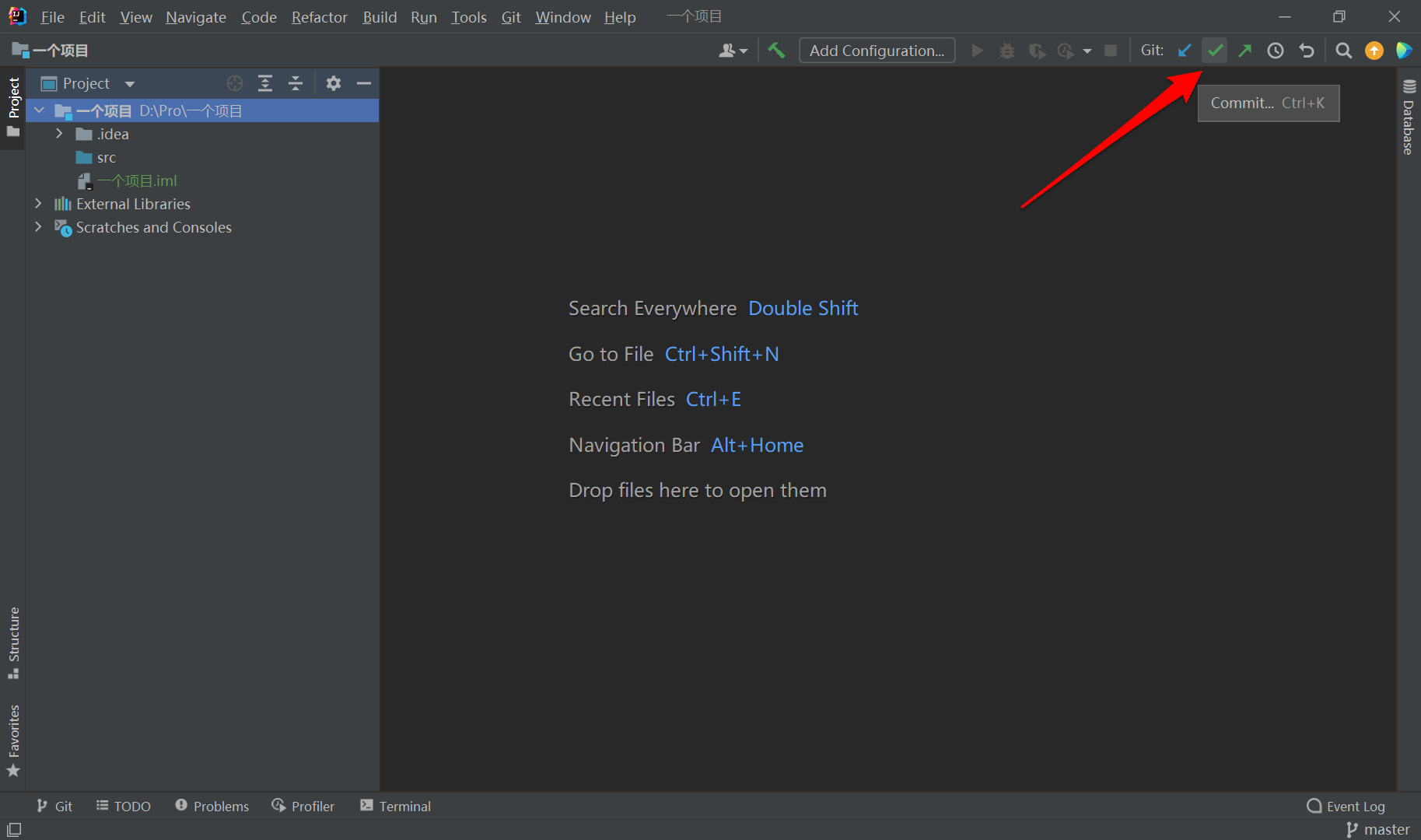The width and height of the screenshot is (1421, 840).
Task: Open the profiler run options dropdown arrow
Action: coord(1087,51)
